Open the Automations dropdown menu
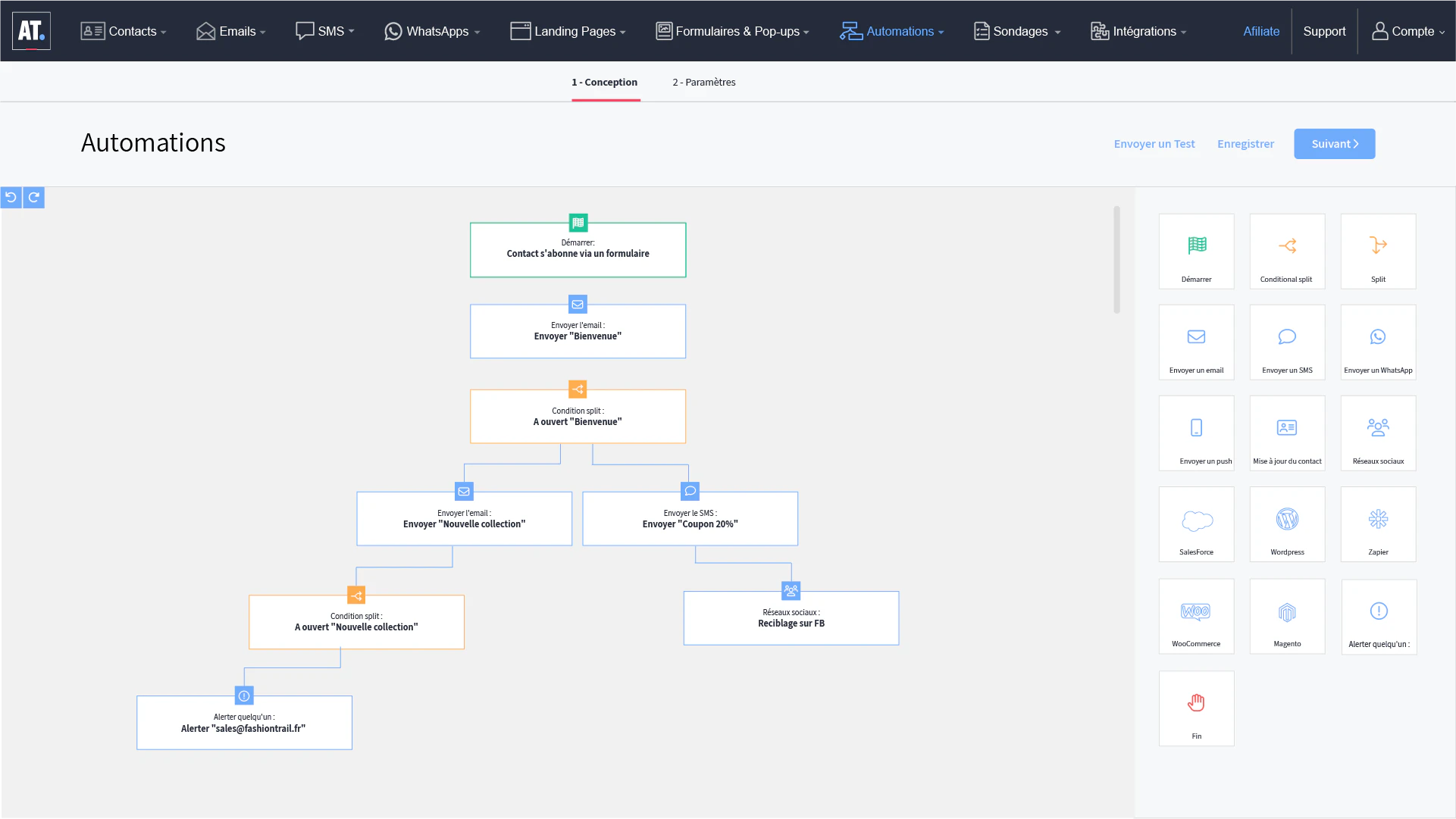Screen dimensions: 1456x819 892,31
